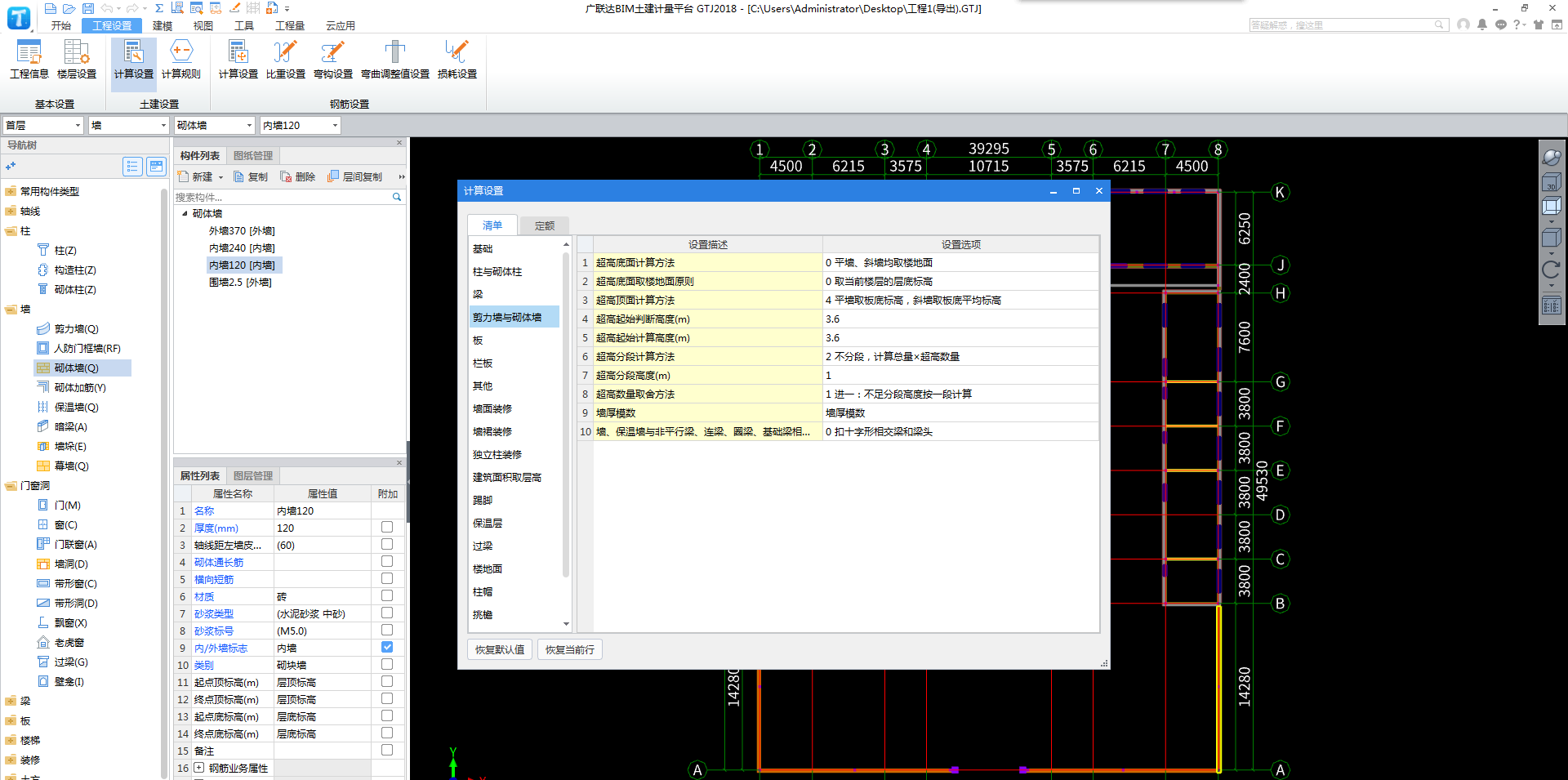Click the orbit sphere icon on right toolbar
The width and height of the screenshot is (1568, 780).
(1551, 157)
